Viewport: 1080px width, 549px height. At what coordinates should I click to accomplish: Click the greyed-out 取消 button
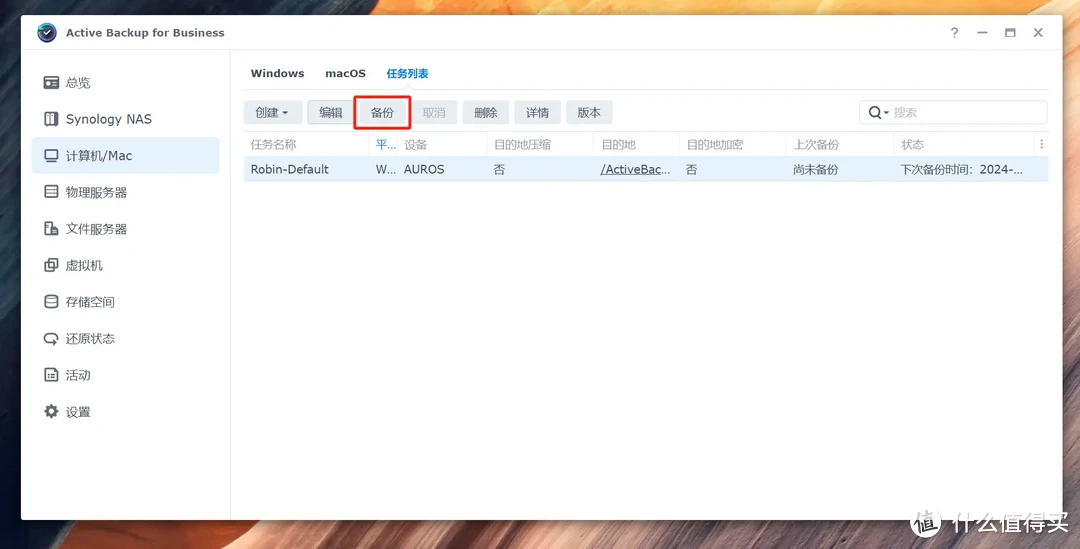(434, 112)
